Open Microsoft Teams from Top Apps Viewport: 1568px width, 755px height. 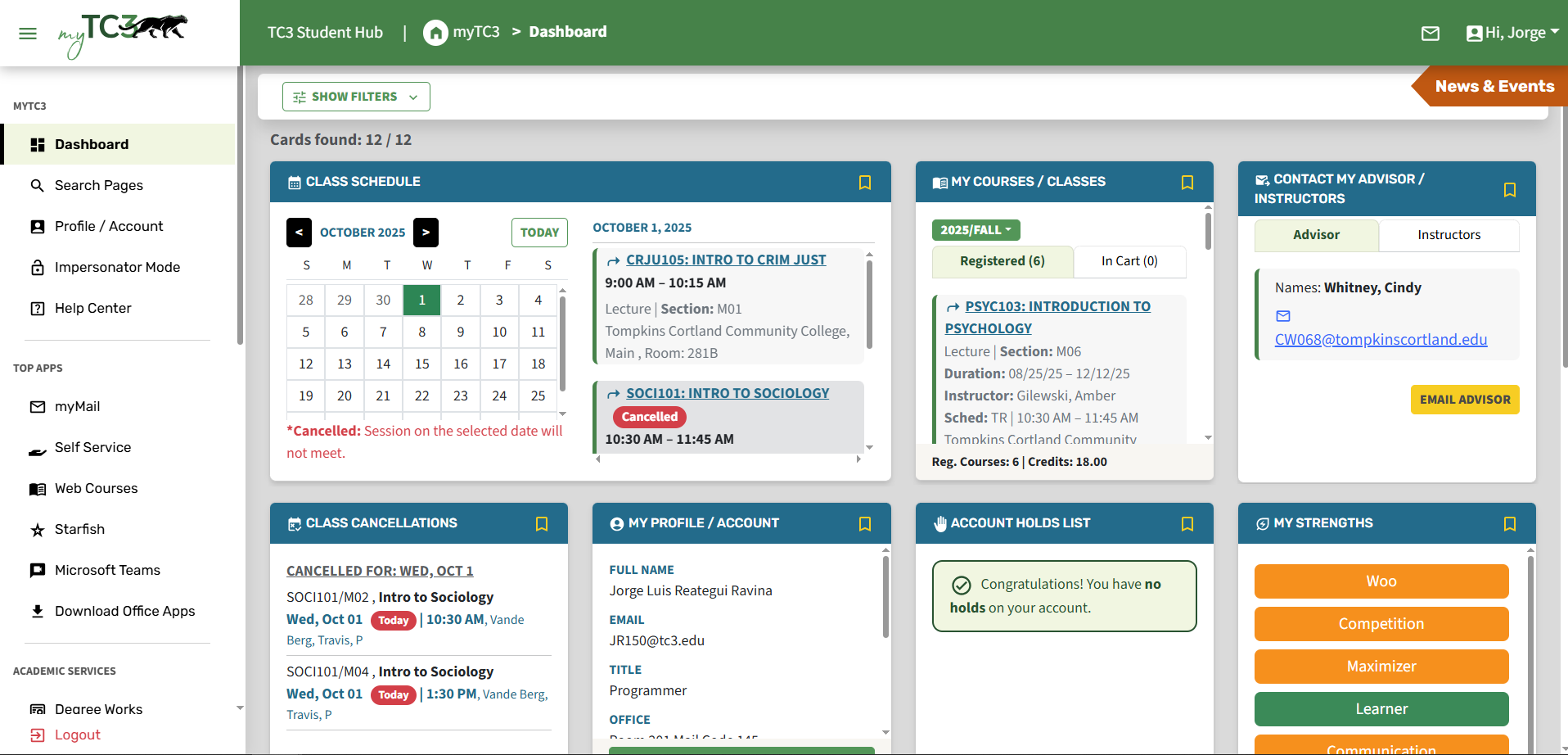[x=38, y=570]
